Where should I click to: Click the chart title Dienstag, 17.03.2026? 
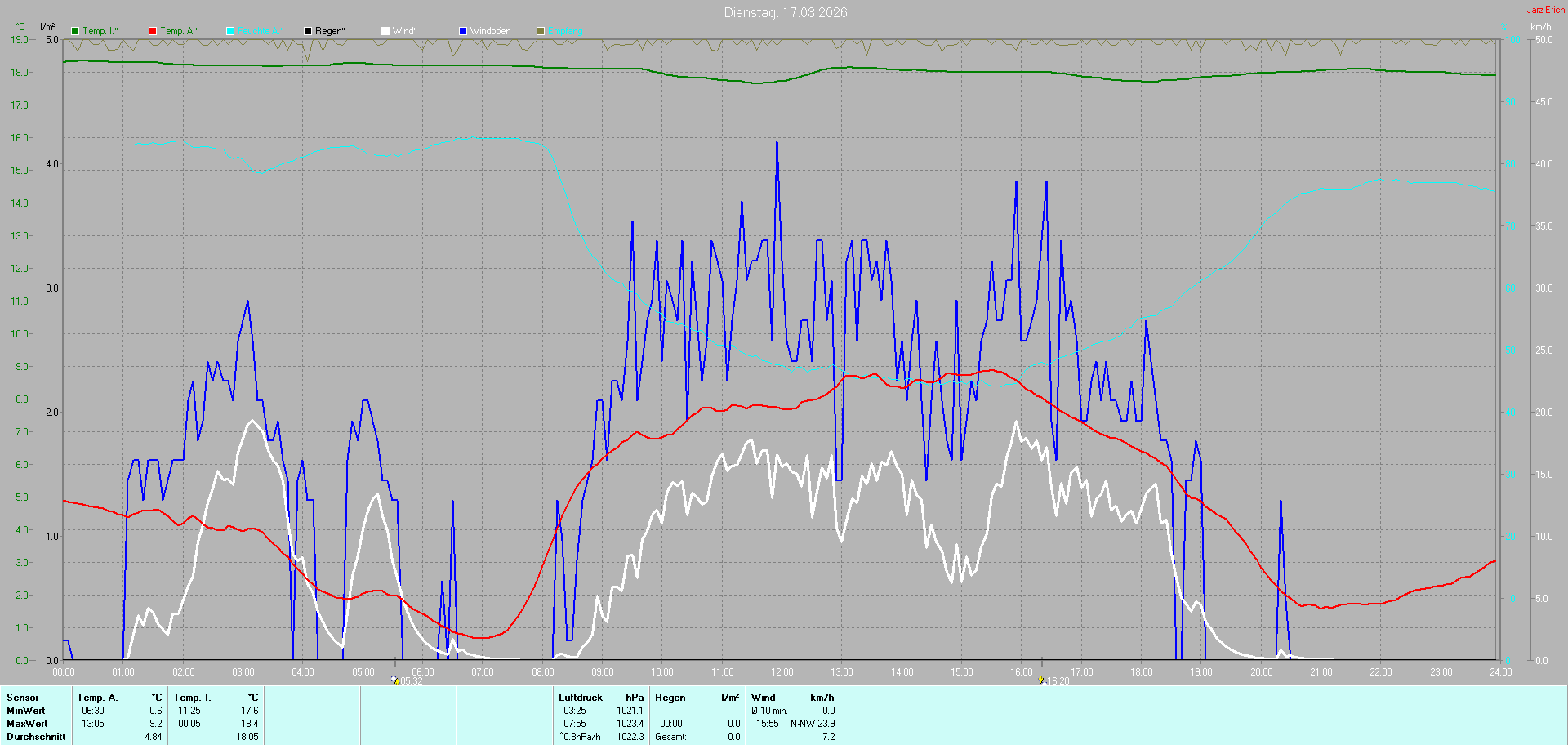pyautogui.click(x=786, y=12)
